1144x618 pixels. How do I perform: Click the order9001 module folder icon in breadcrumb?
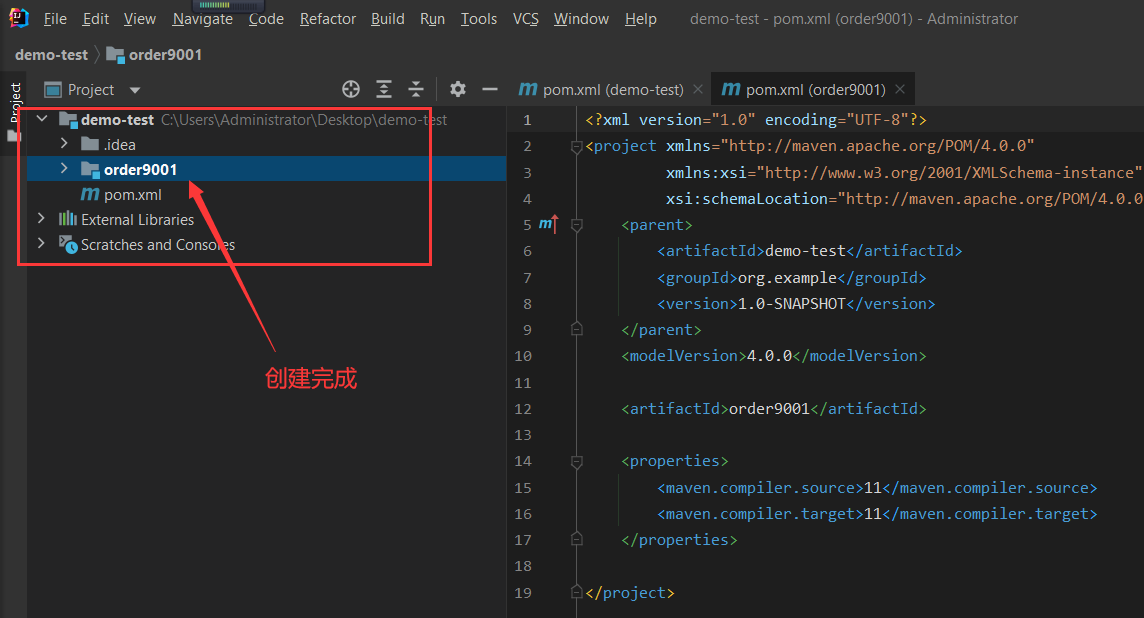click(x=115, y=55)
